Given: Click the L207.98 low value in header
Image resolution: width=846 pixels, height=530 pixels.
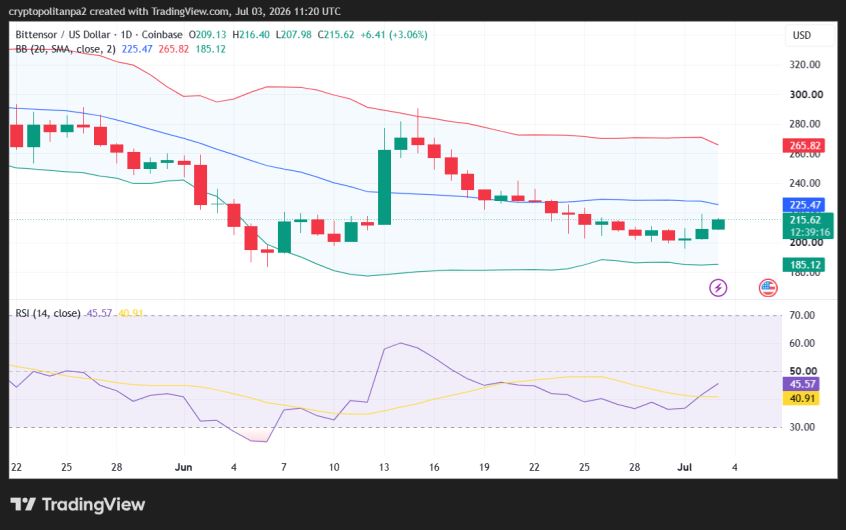Looking at the screenshot, I should point(294,35).
